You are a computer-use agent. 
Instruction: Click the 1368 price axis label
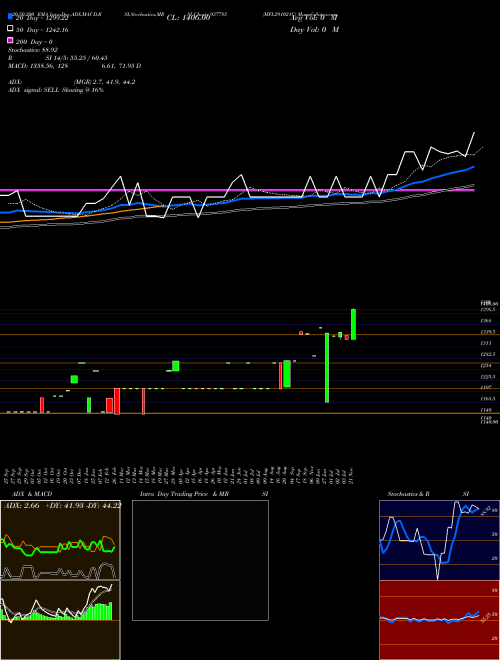point(486,321)
